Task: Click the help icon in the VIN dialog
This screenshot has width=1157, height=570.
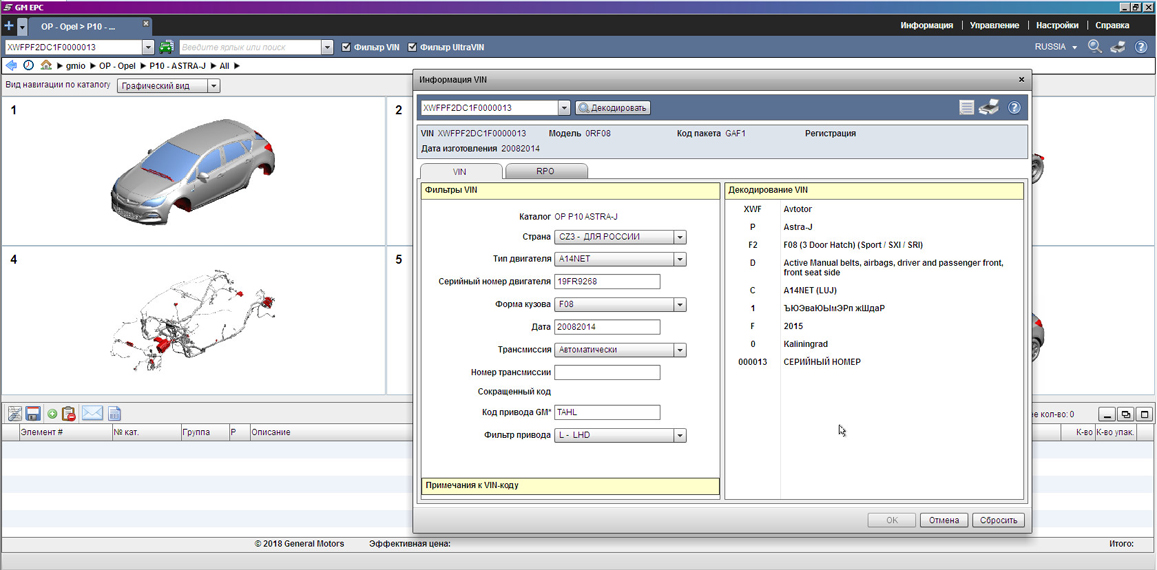Action: click(x=1014, y=108)
